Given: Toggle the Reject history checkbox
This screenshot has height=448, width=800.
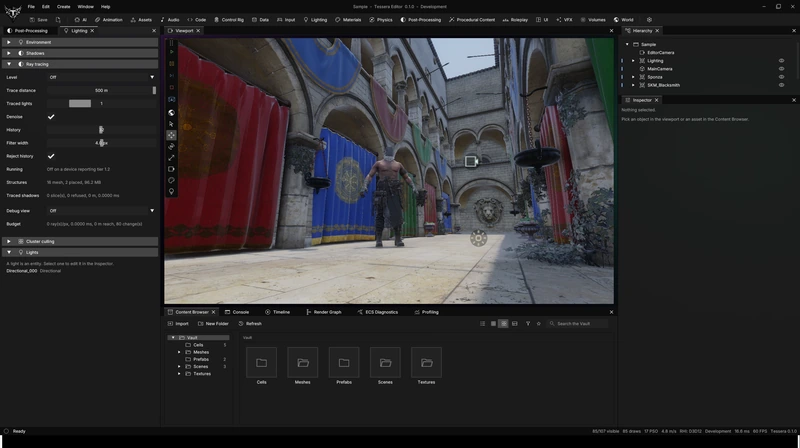Looking at the screenshot, I should (x=51, y=156).
